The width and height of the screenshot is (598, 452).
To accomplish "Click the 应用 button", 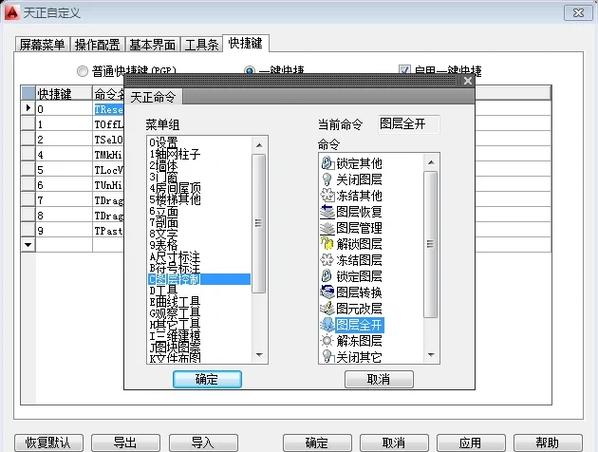I will pyautogui.click(x=471, y=442).
